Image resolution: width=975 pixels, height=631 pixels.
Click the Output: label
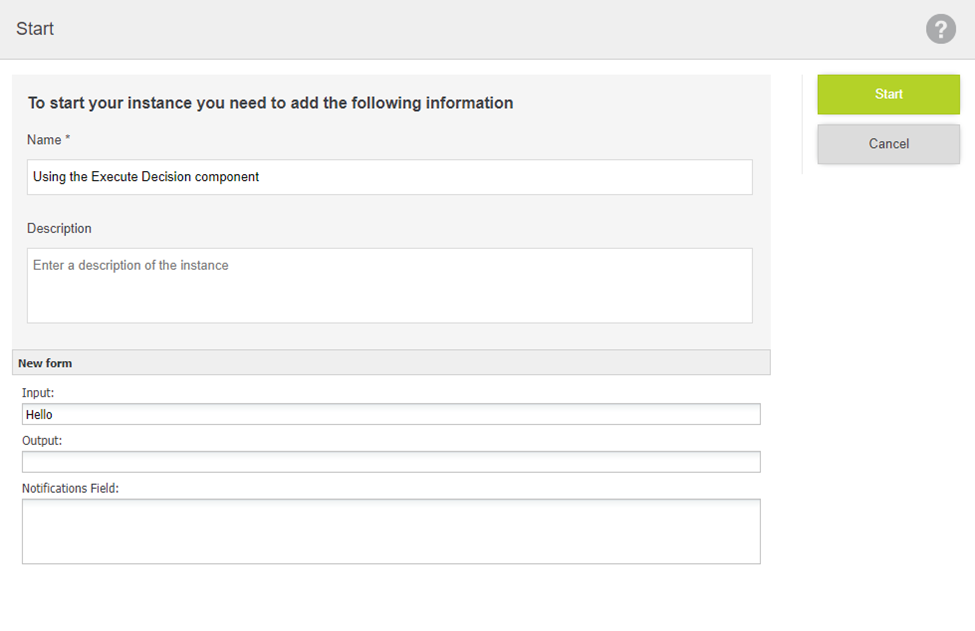click(x=42, y=440)
